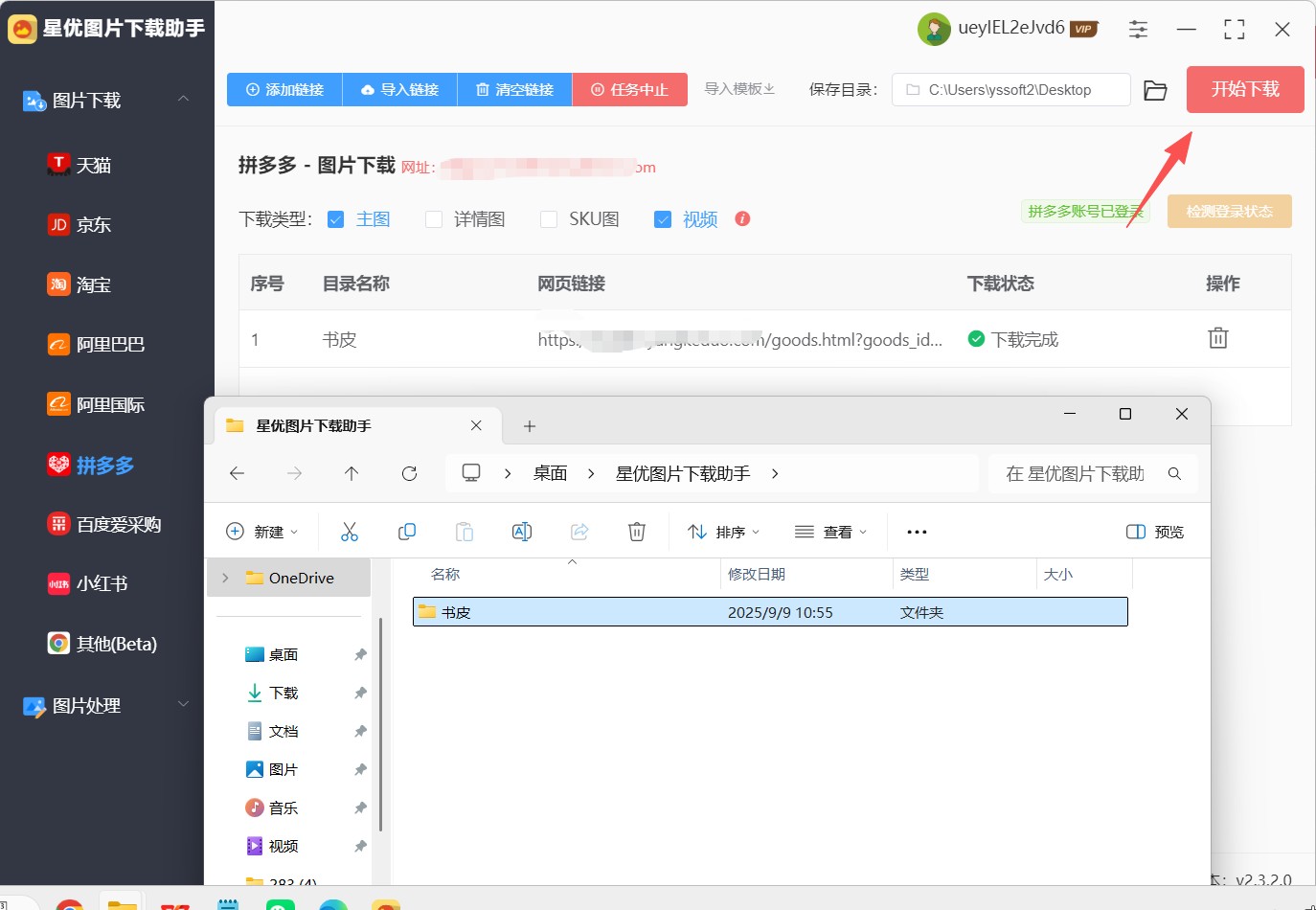Click Paste icon in Explorer toolbar
Viewport: 1316px width, 910px height.
465,532
